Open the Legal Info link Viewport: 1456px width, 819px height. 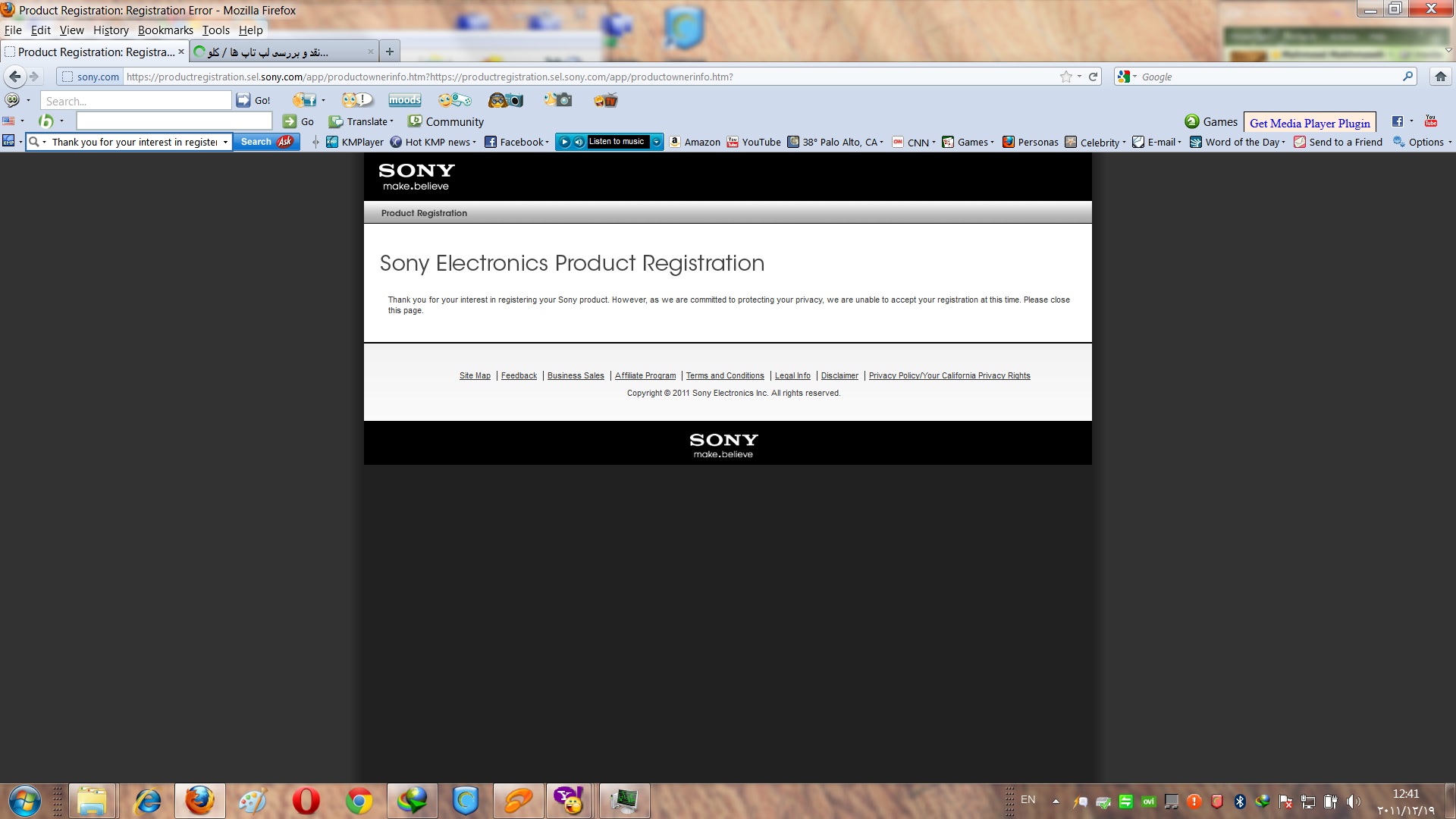(792, 375)
